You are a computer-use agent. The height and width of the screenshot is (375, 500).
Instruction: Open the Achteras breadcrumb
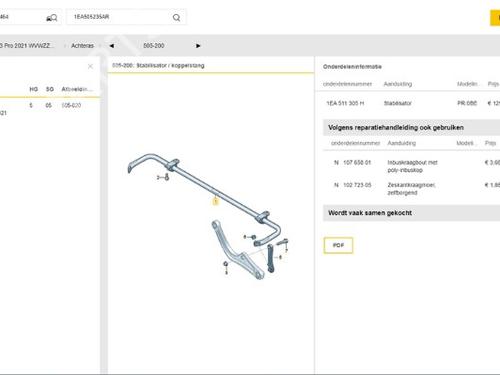(82, 46)
